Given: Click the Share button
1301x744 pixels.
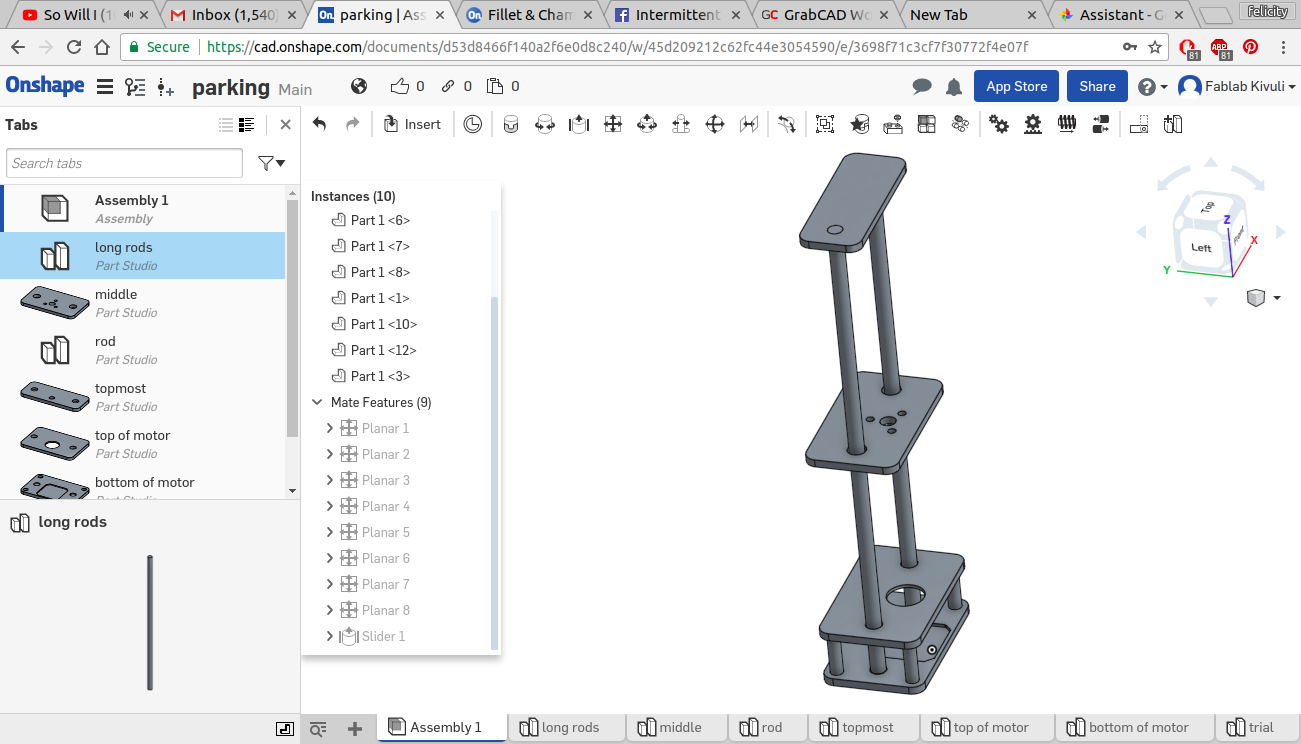Looking at the screenshot, I should click(x=1097, y=86).
